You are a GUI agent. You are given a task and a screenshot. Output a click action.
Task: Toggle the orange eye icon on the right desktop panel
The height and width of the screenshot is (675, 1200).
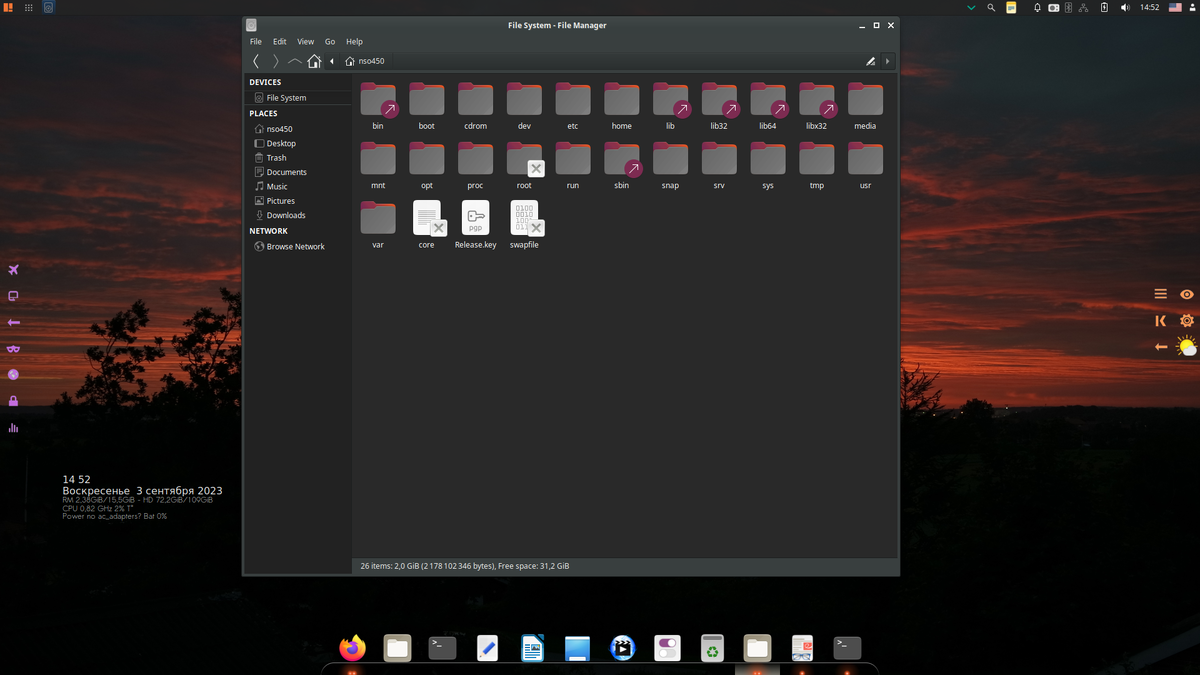click(1187, 294)
